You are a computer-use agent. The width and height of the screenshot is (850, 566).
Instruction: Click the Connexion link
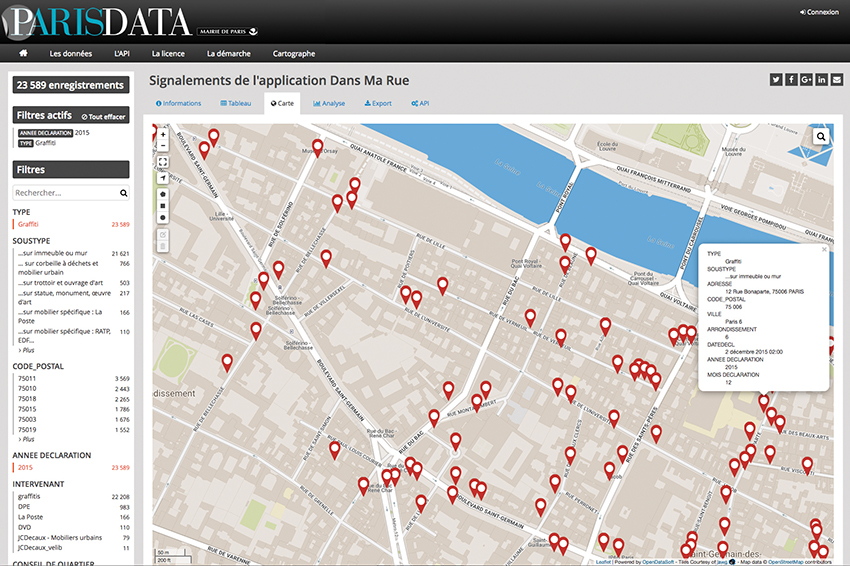coord(819,12)
